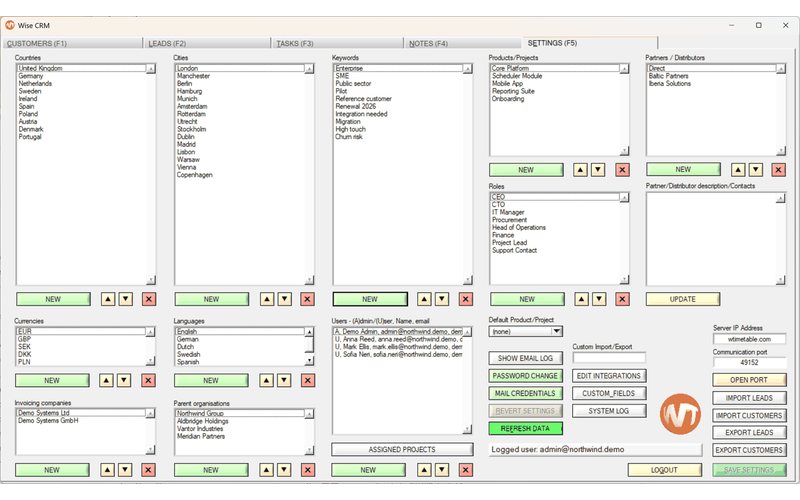Screen dimensions: 800x500
Task: Move selected product/project down
Action: [598, 169]
